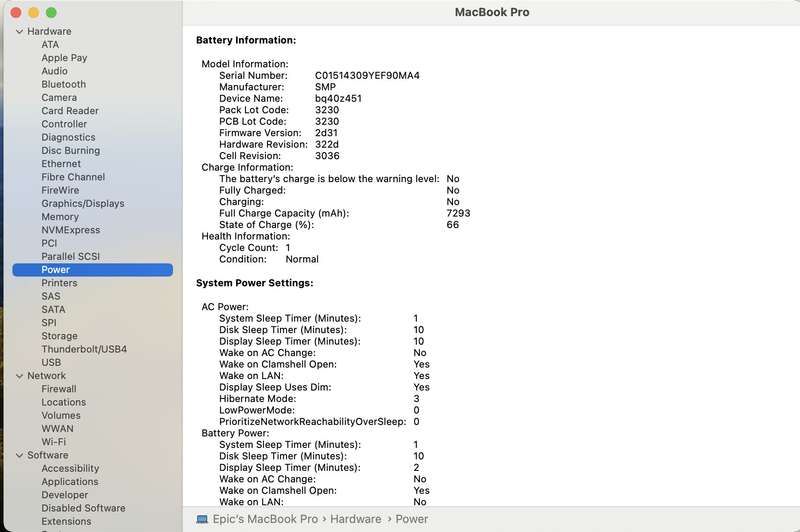Click Hardware in the path bar
Image resolution: width=800 pixels, height=532 pixels.
coord(356,520)
